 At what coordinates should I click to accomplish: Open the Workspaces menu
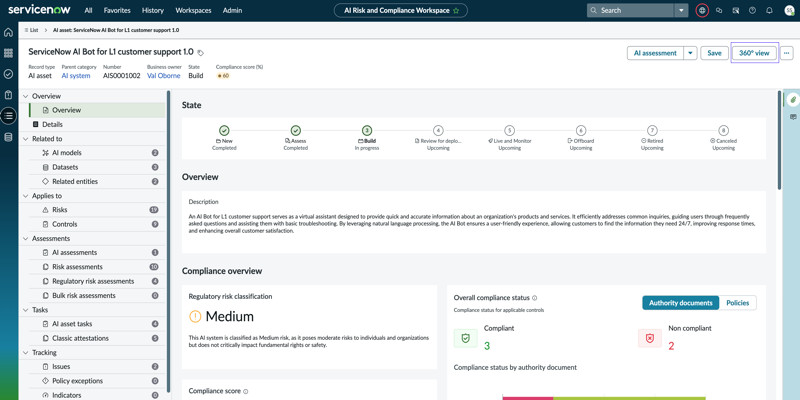(193, 10)
